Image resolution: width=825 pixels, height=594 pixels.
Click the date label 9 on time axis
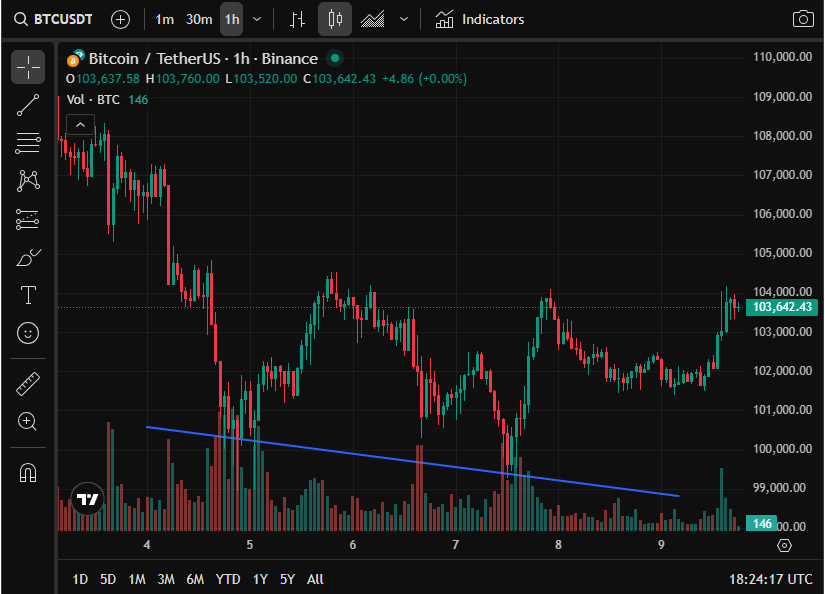click(661, 545)
